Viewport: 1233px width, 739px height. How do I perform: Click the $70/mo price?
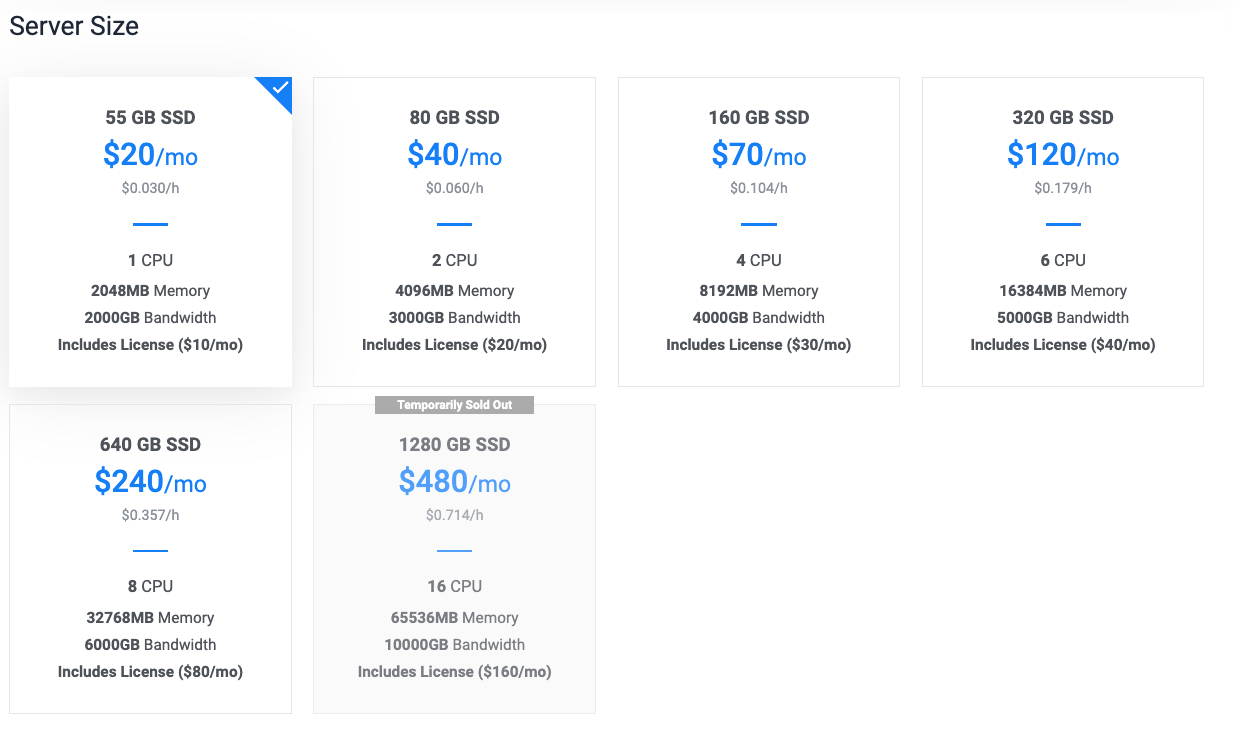tap(758, 155)
